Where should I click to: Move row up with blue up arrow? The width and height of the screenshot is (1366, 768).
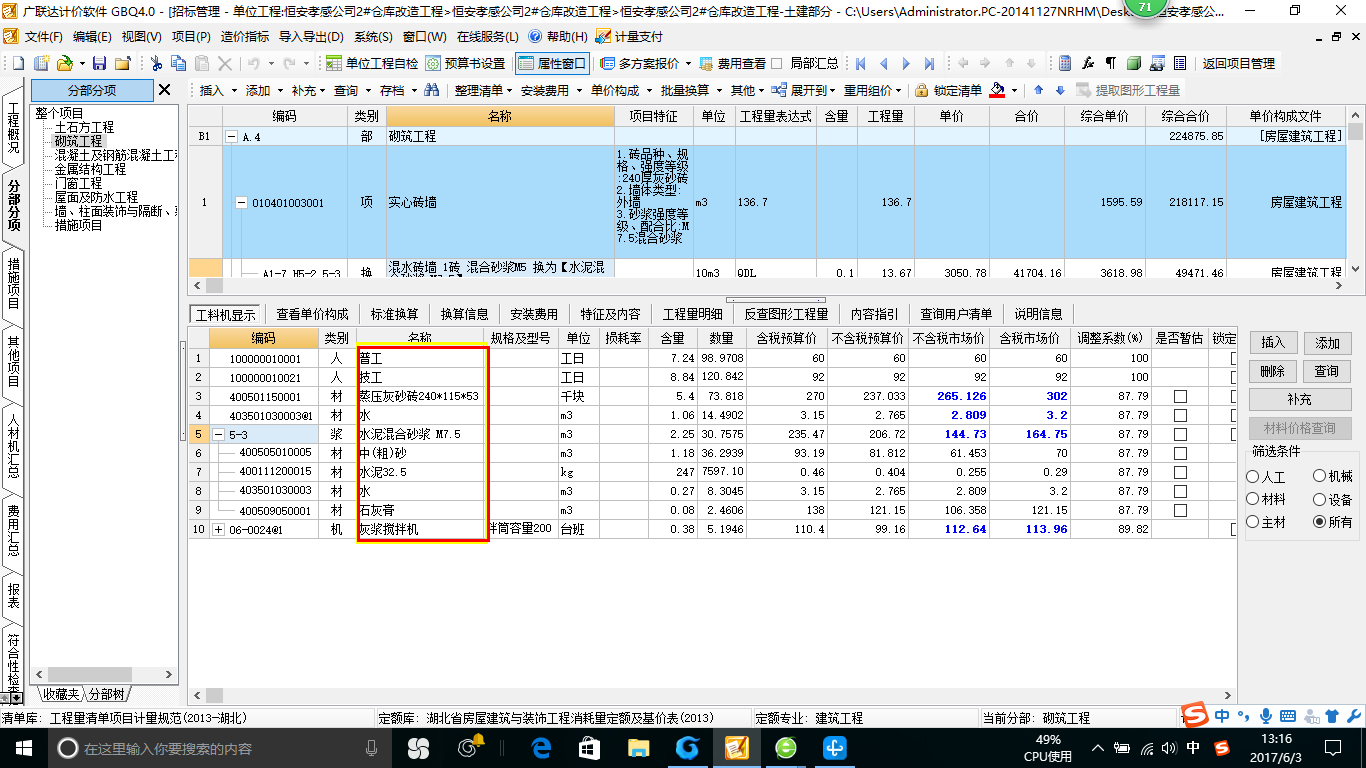pyautogui.click(x=1038, y=90)
